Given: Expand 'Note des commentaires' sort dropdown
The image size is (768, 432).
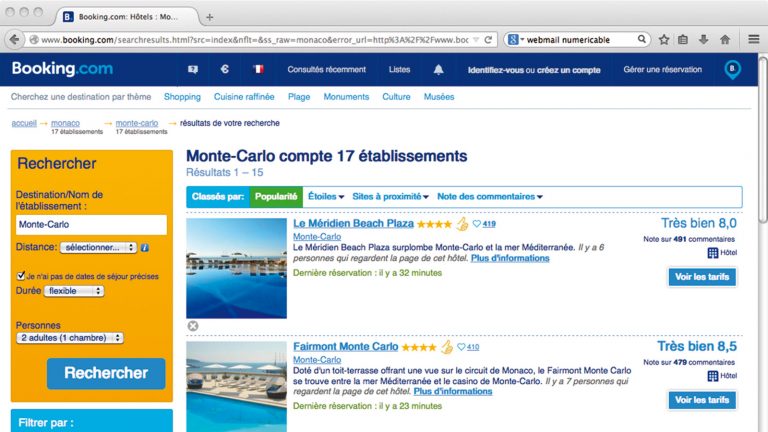Looking at the screenshot, I should (x=490, y=196).
